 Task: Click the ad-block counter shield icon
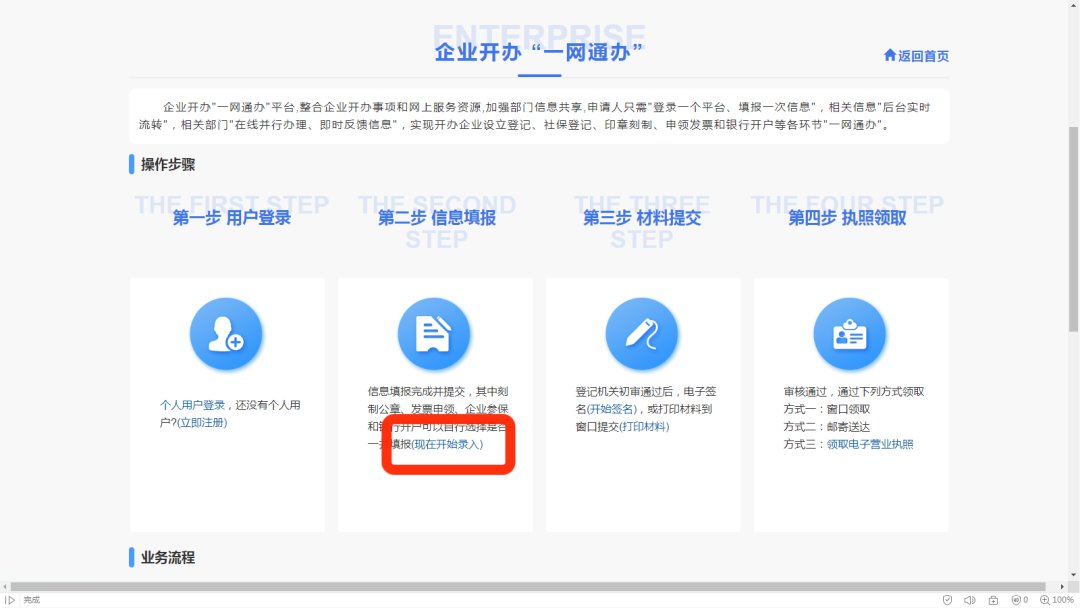point(1017,600)
